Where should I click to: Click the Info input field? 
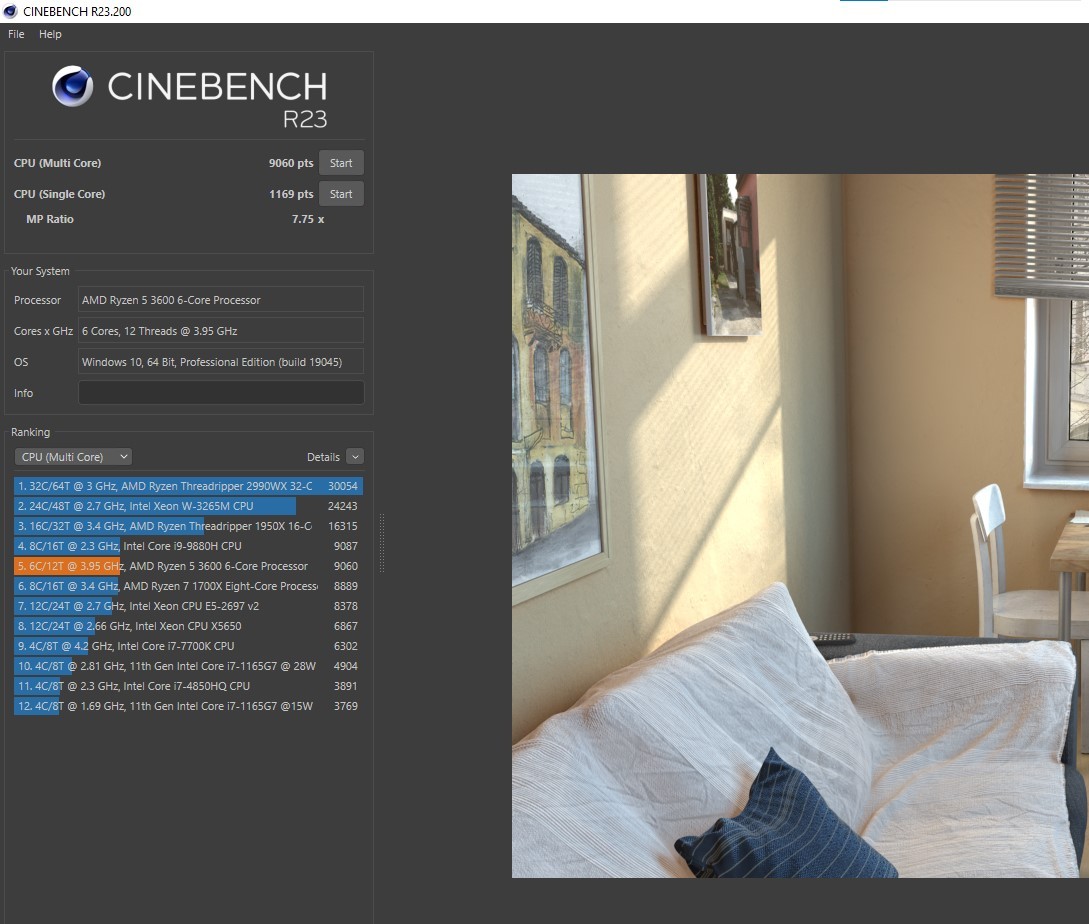click(221, 393)
